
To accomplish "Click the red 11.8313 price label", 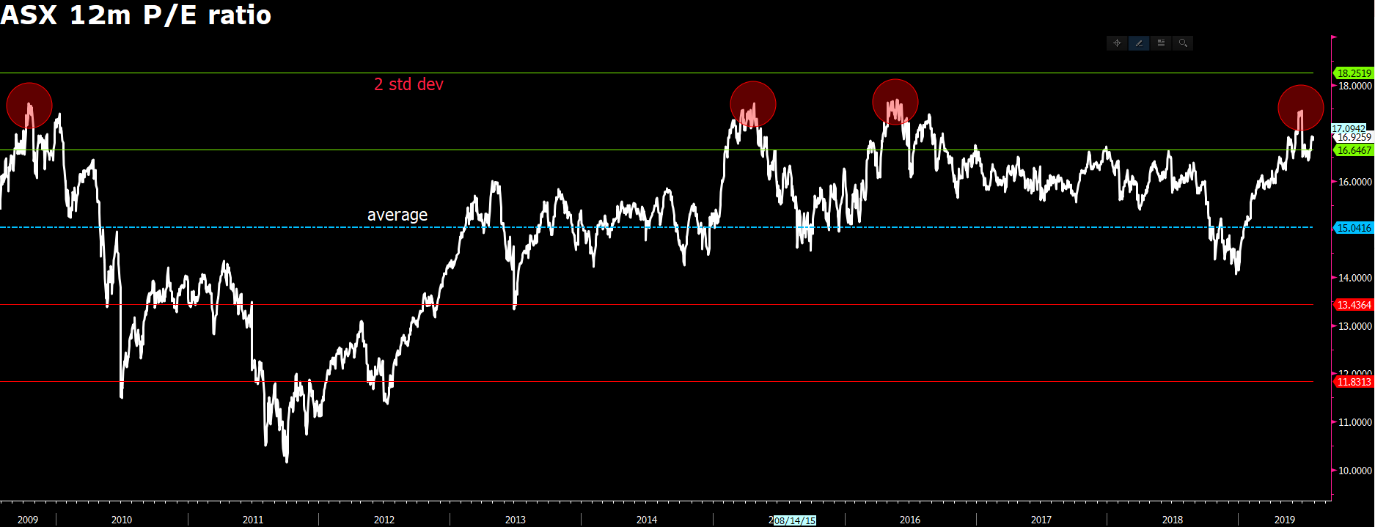I will pyautogui.click(x=1354, y=381).
